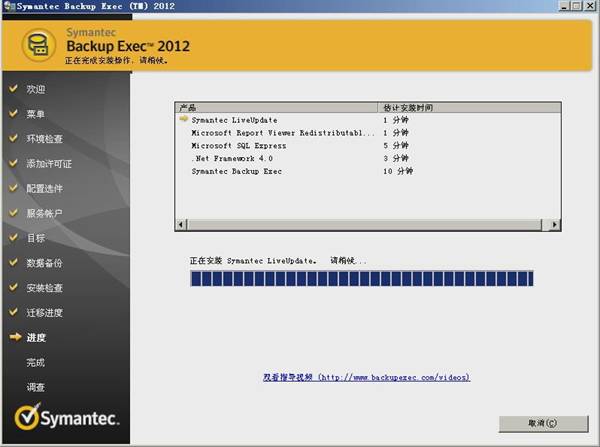The width and height of the screenshot is (600, 447).
Task: Select the 配置选件 step in sidebar
Action: pyautogui.click(x=44, y=189)
